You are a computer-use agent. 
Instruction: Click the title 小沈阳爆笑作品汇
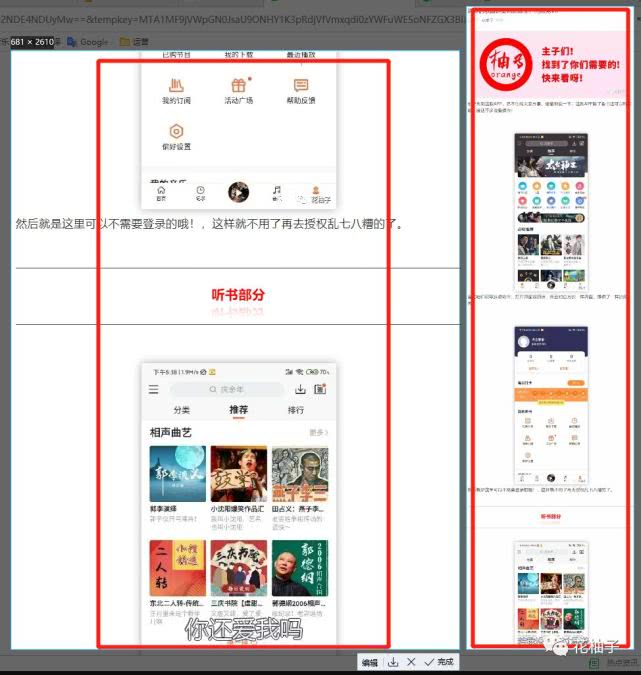pyautogui.click(x=237, y=509)
